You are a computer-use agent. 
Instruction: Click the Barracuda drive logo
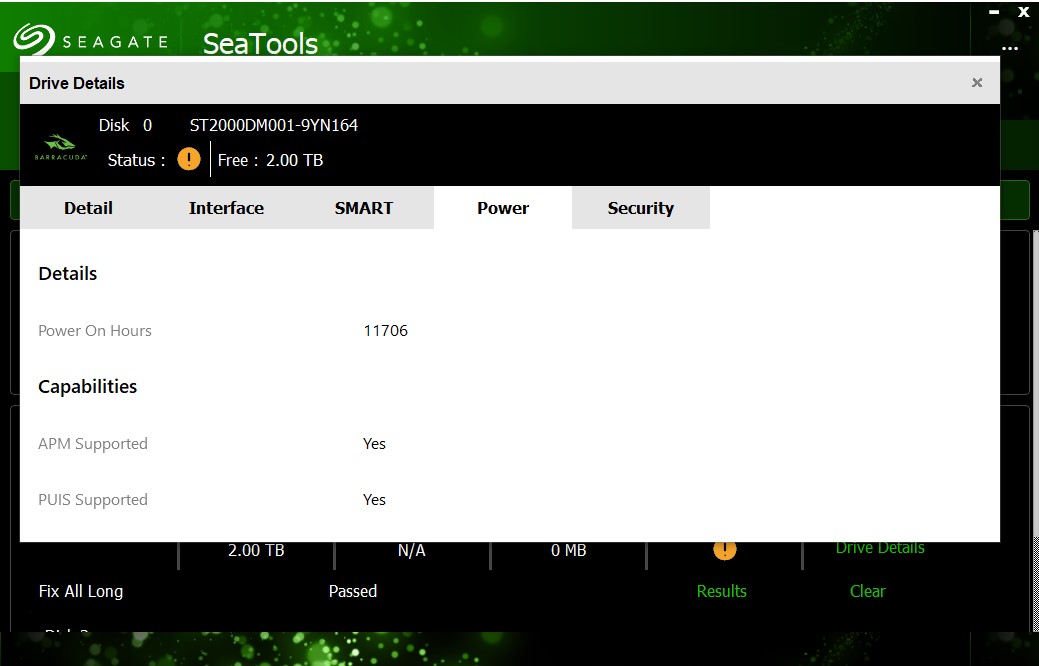click(x=62, y=148)
